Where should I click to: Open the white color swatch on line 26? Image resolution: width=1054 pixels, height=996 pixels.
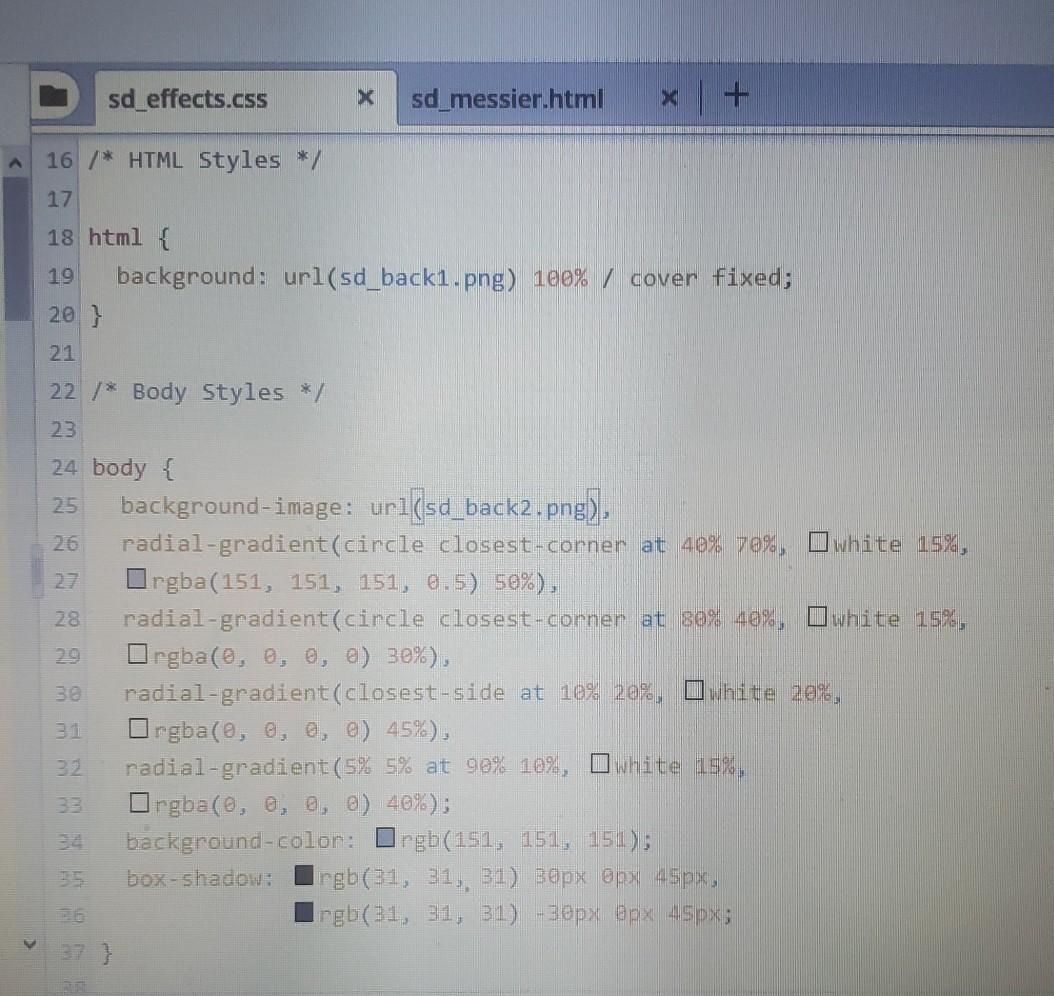pos(818,542)
